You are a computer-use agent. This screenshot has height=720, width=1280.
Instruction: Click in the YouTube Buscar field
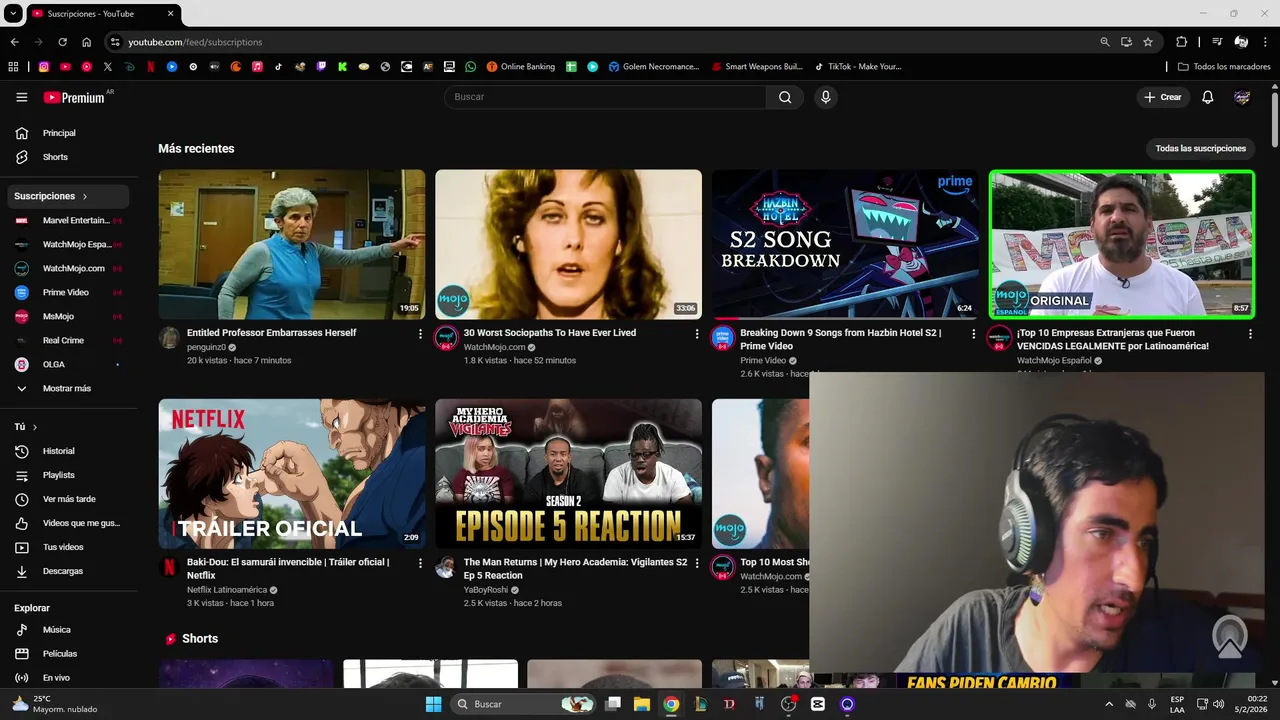(605, 97)
